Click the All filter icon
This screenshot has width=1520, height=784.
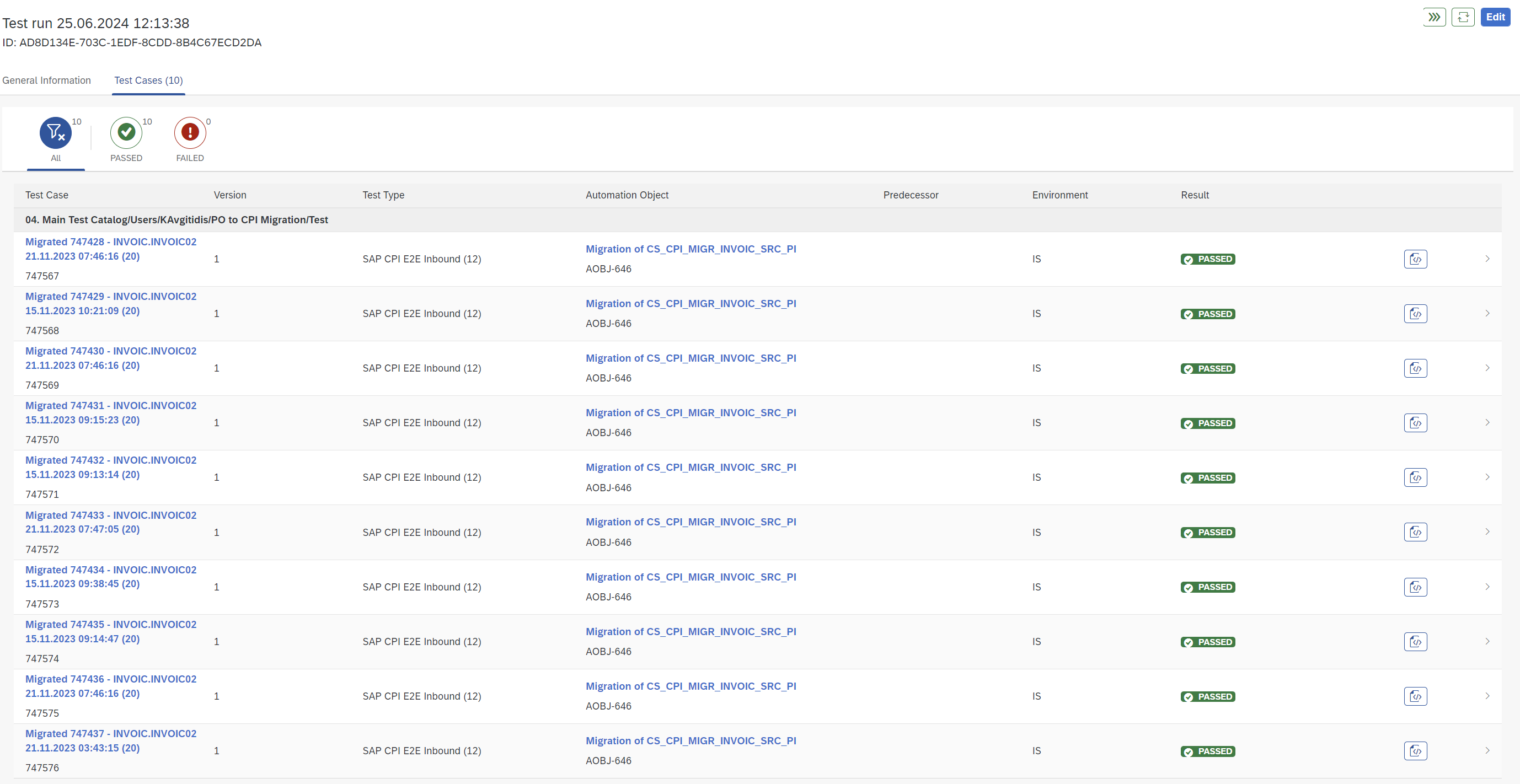tap(56, 133)
